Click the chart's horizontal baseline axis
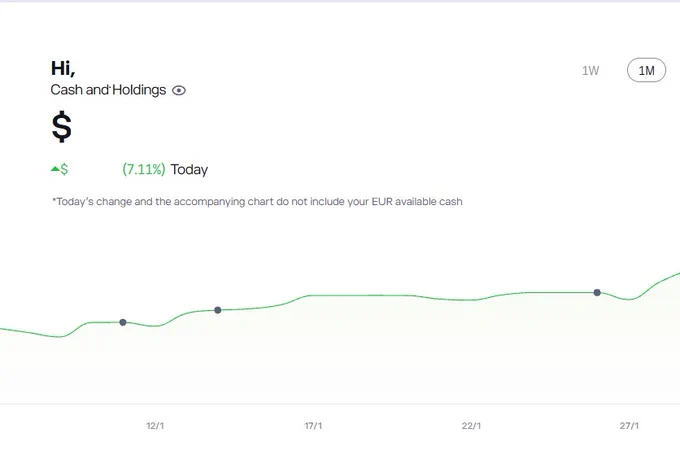 pyautogui.click(x=340, y=404)
